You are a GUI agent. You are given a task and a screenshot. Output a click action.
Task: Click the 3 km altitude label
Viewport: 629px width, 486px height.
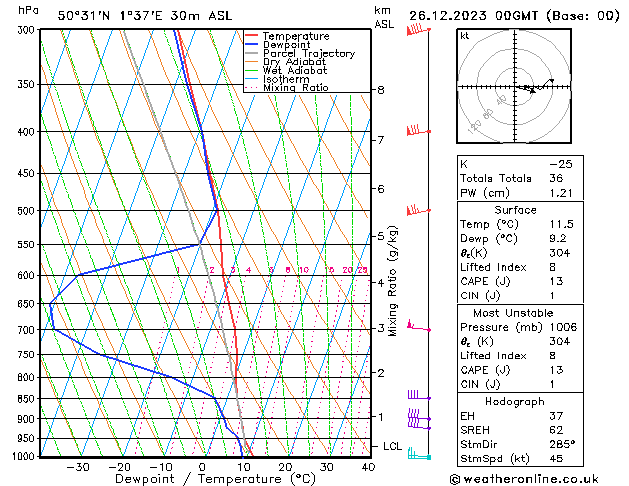click(x=381, y=328)
